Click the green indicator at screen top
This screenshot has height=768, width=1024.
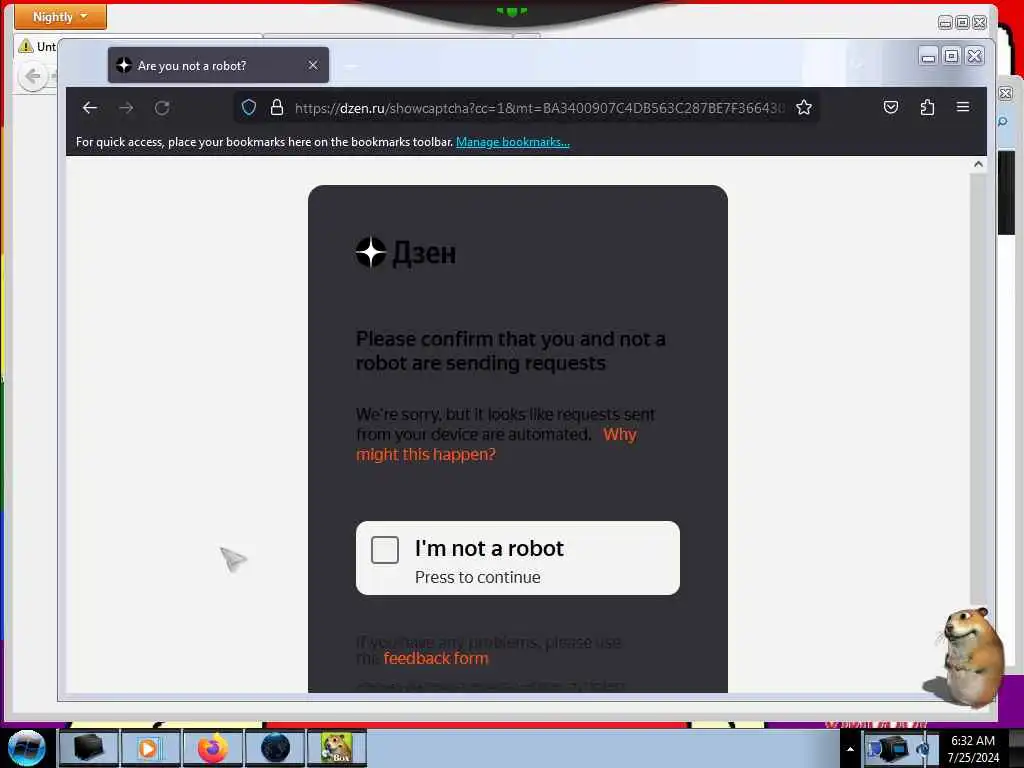click(x=511, y=11)
